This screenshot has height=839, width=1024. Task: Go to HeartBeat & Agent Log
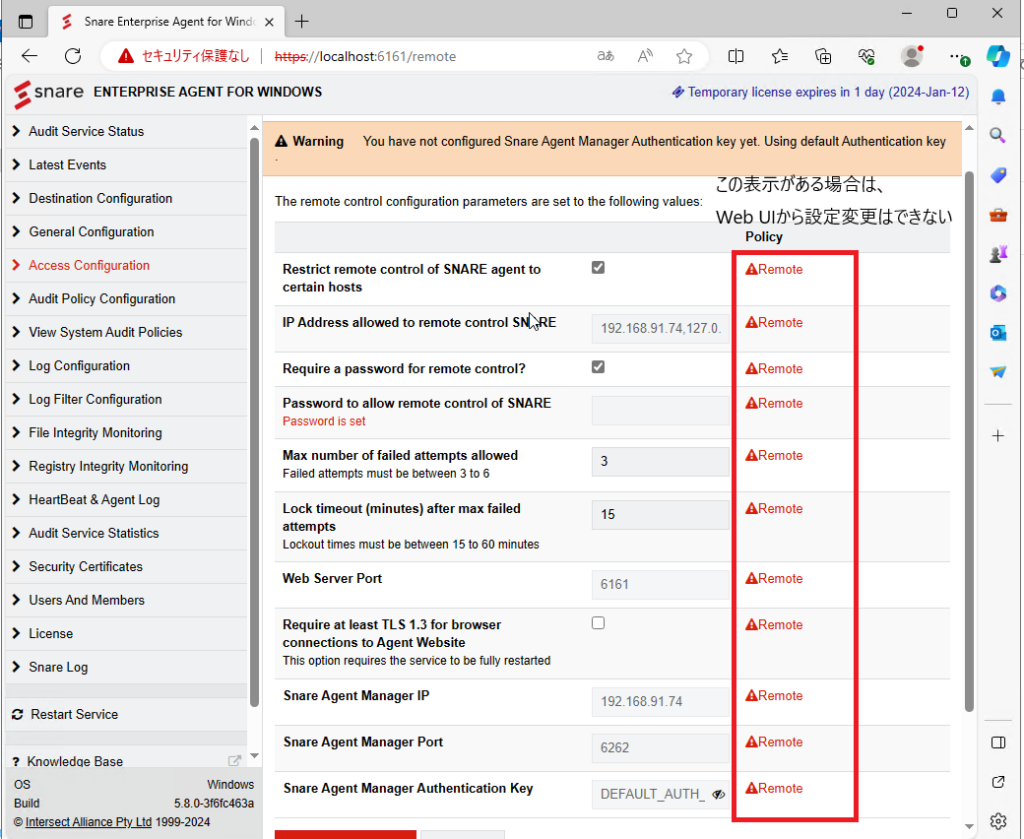127,499
